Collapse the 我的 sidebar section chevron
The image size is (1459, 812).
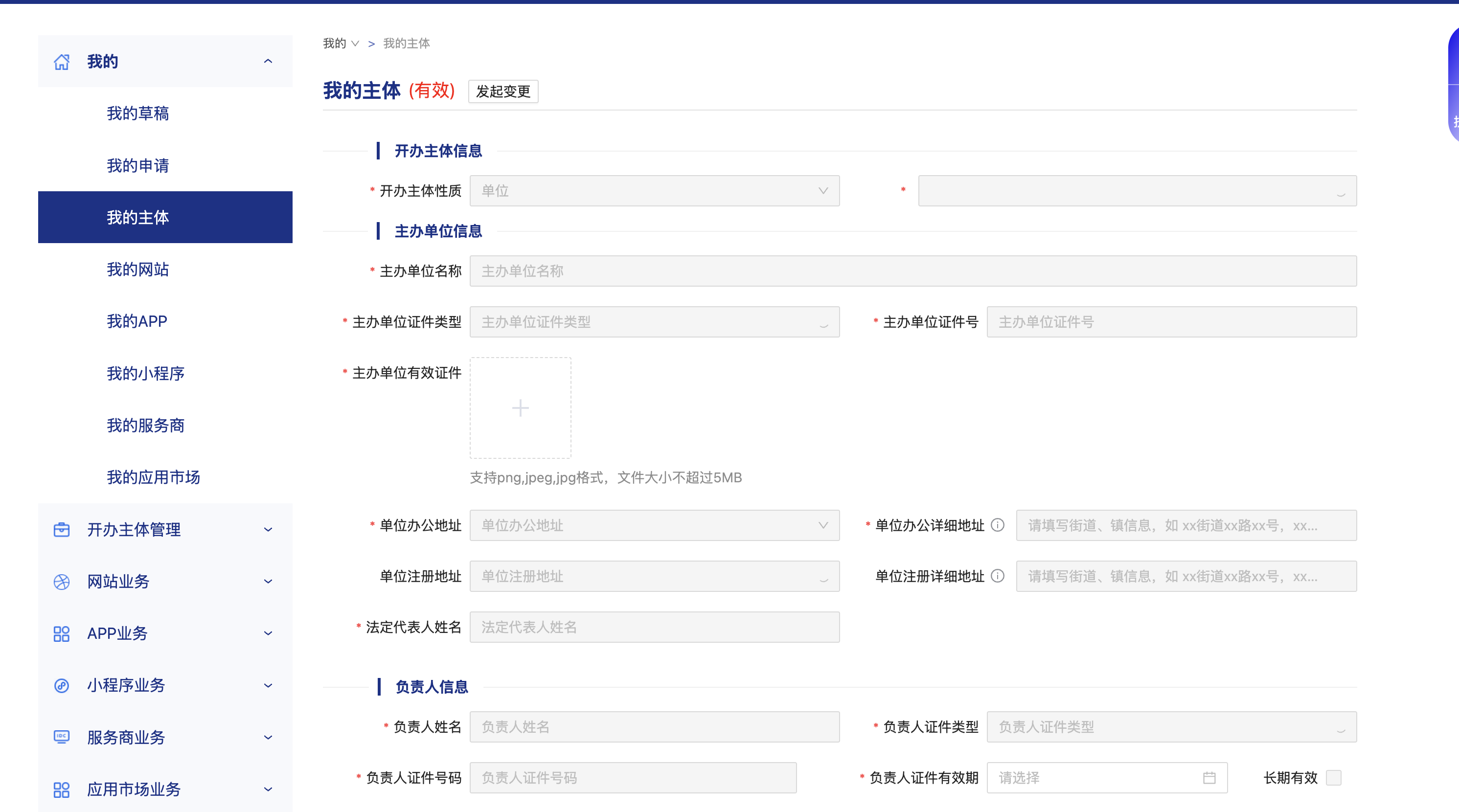tap(268, 61)
